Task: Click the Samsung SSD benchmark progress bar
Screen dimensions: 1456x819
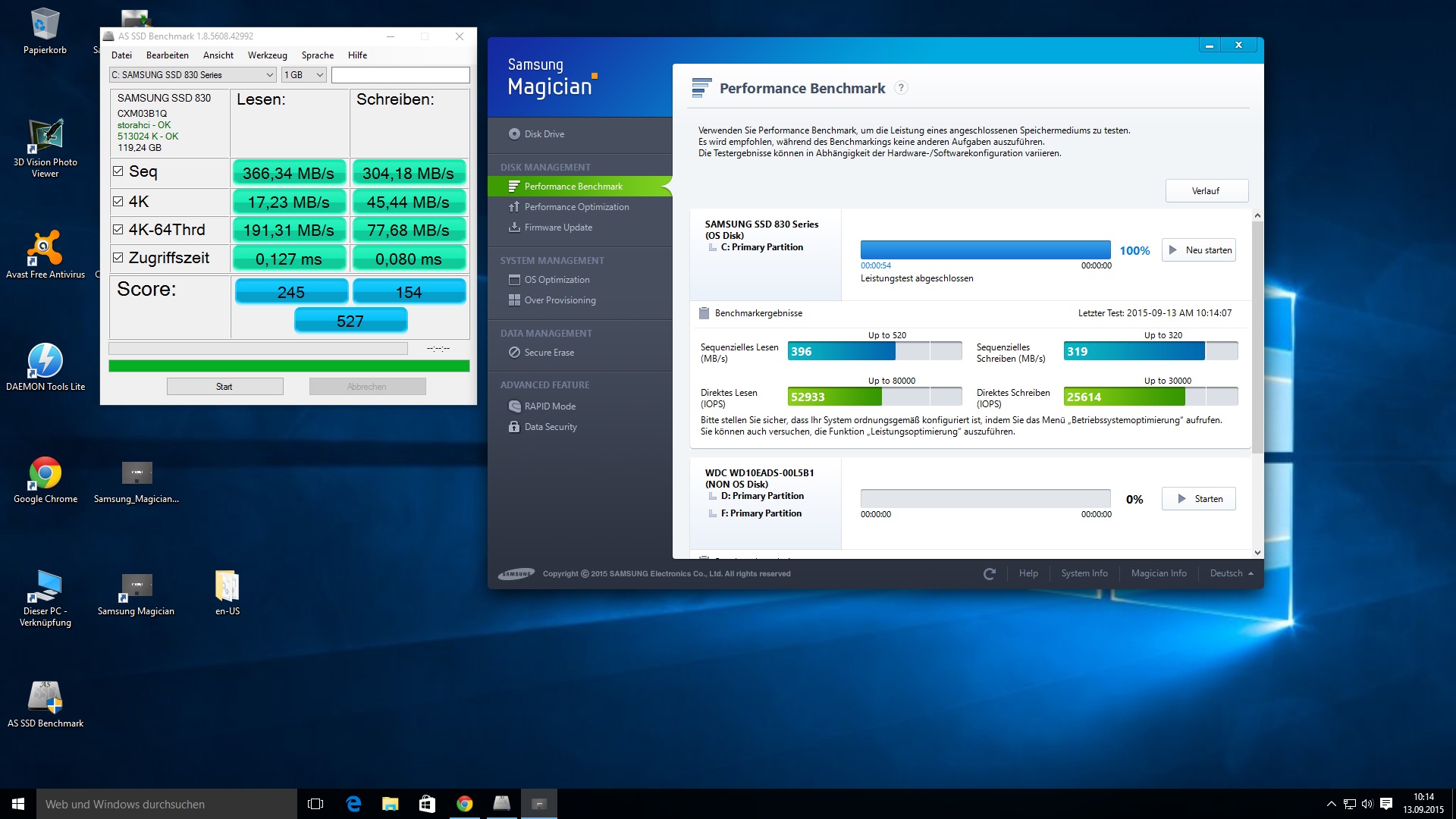Action: coord(986,250)
